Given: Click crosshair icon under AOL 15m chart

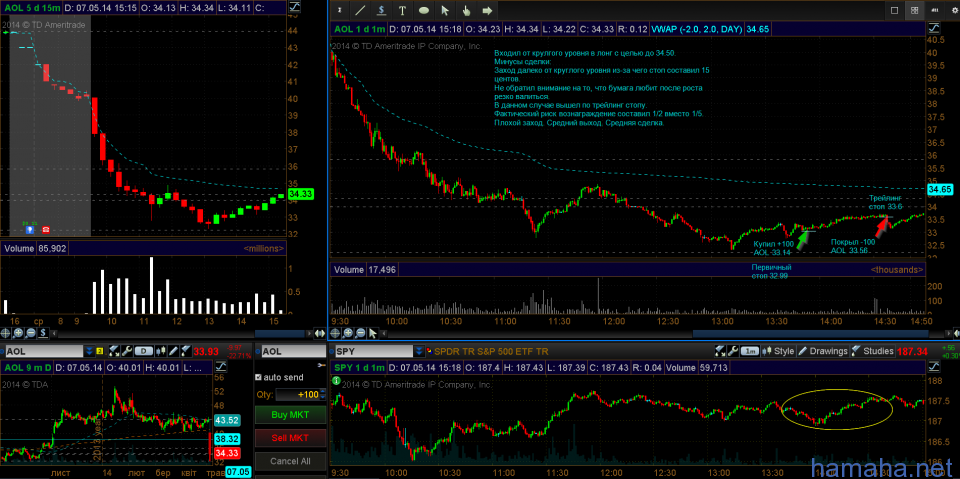Looking at the screenshot, I should 6,333.
